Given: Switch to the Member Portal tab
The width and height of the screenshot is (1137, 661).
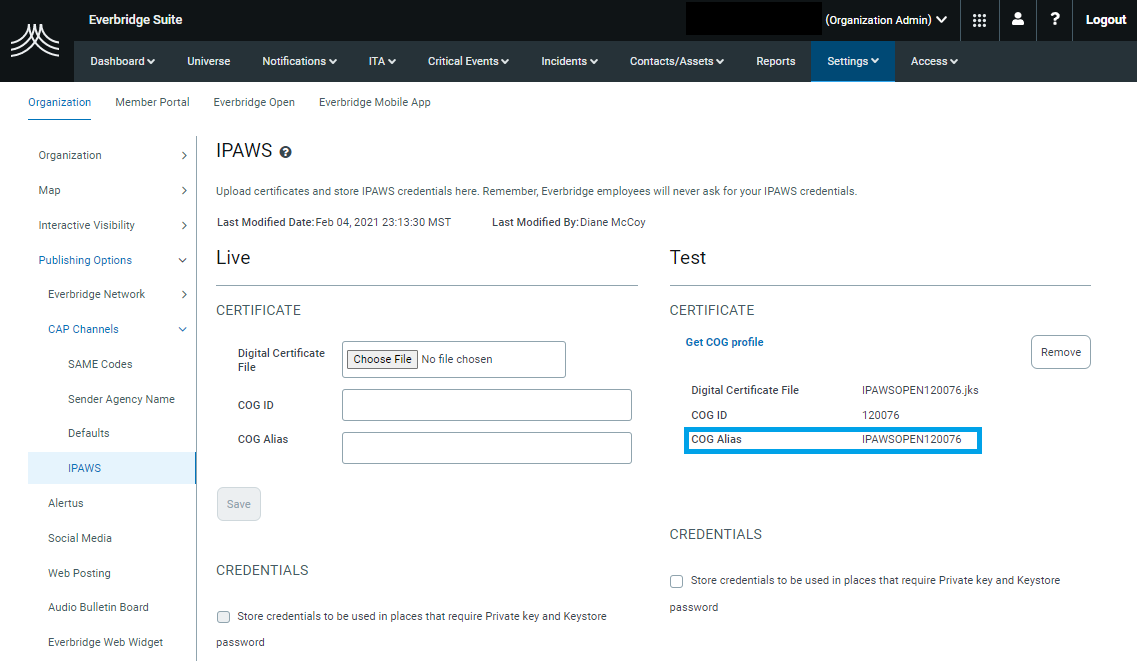Looking at the screenshot, I should 152,102.
